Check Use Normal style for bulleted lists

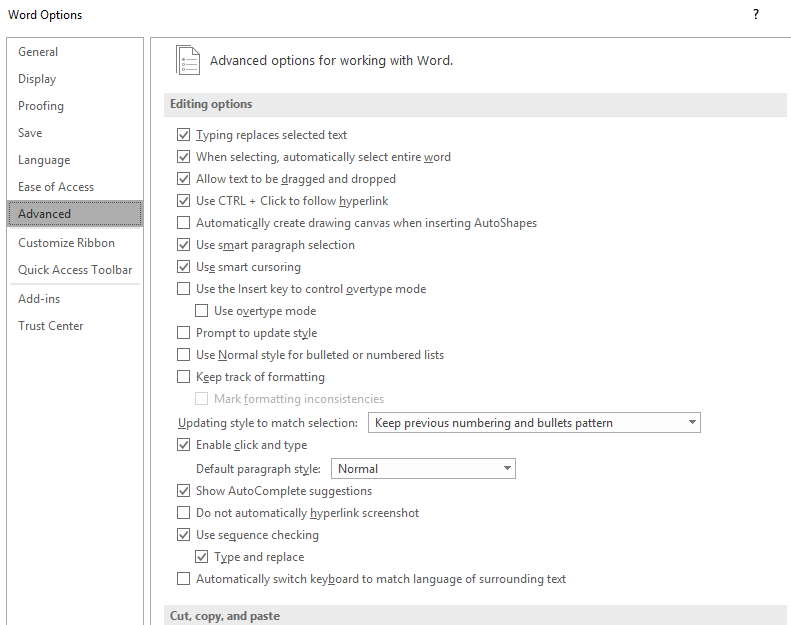184,355
